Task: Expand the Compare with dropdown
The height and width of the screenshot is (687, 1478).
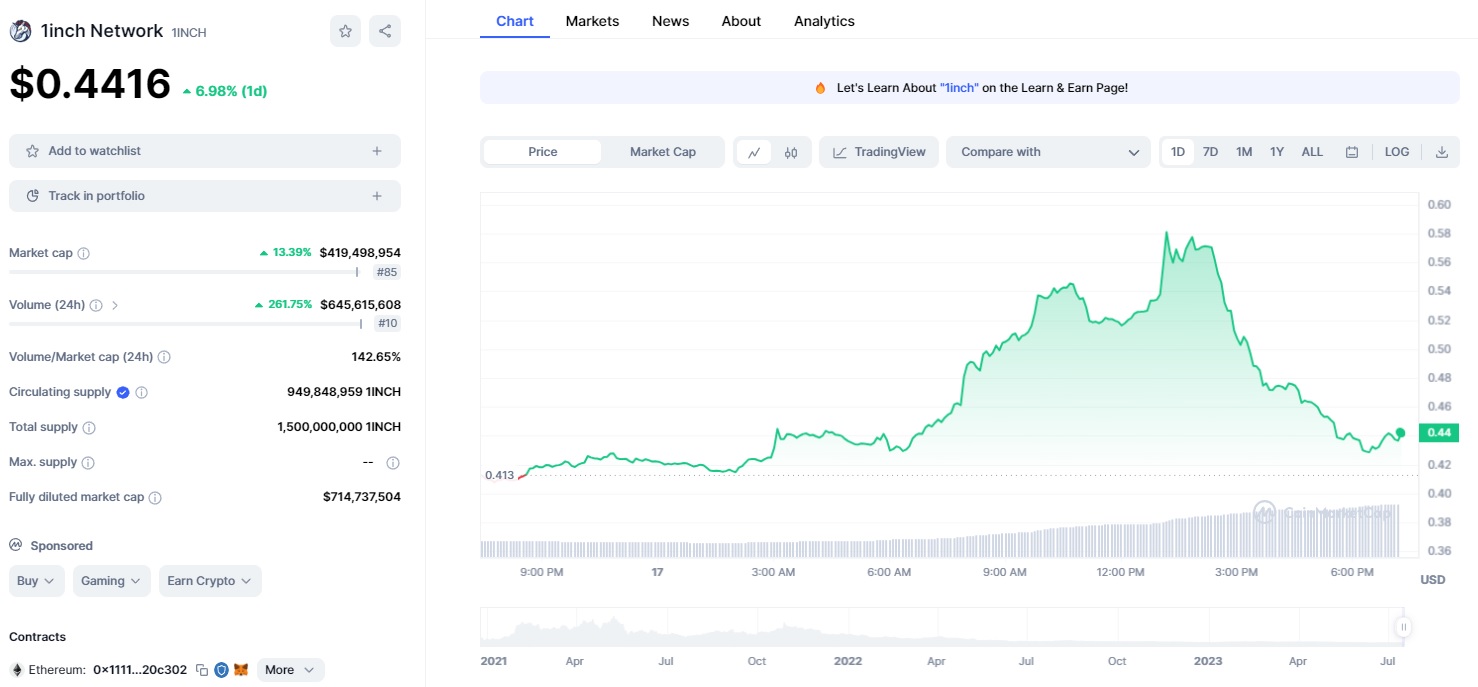Action: click(x=1048, y=152)
